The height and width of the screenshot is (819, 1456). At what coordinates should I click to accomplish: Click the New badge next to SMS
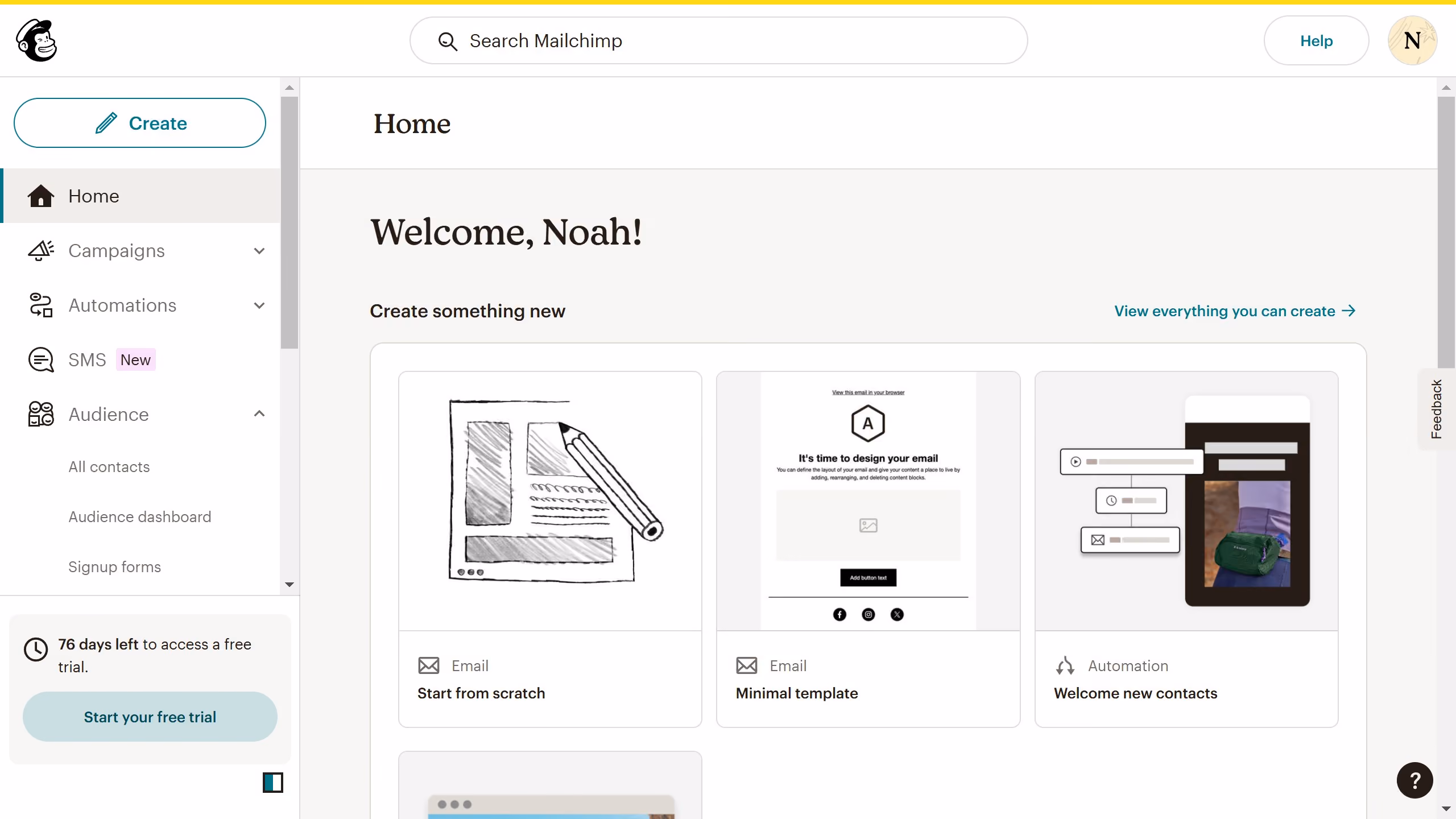[x=135, y=359]
